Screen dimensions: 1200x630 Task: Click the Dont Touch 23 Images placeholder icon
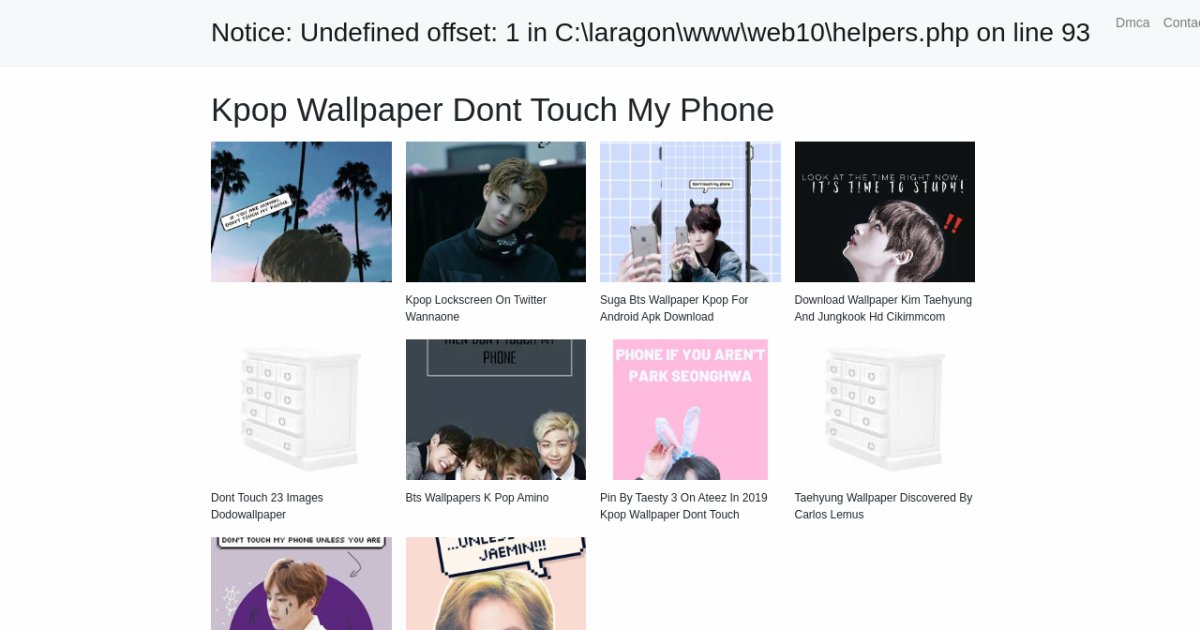(x=301, y=410)
